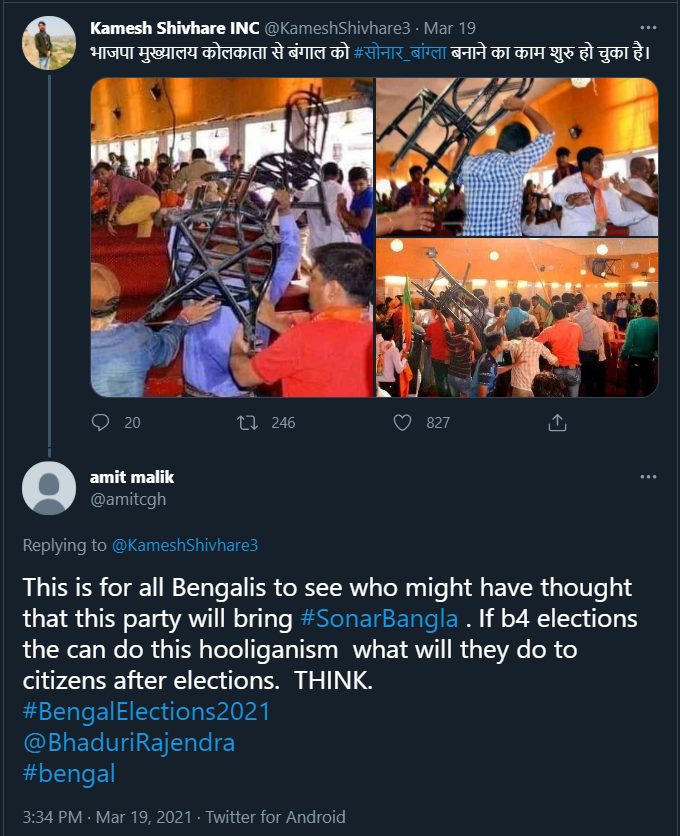Click the @KameshShivhare3 link in Replying to
Viewport: 680px width, 836px height.
185,545
